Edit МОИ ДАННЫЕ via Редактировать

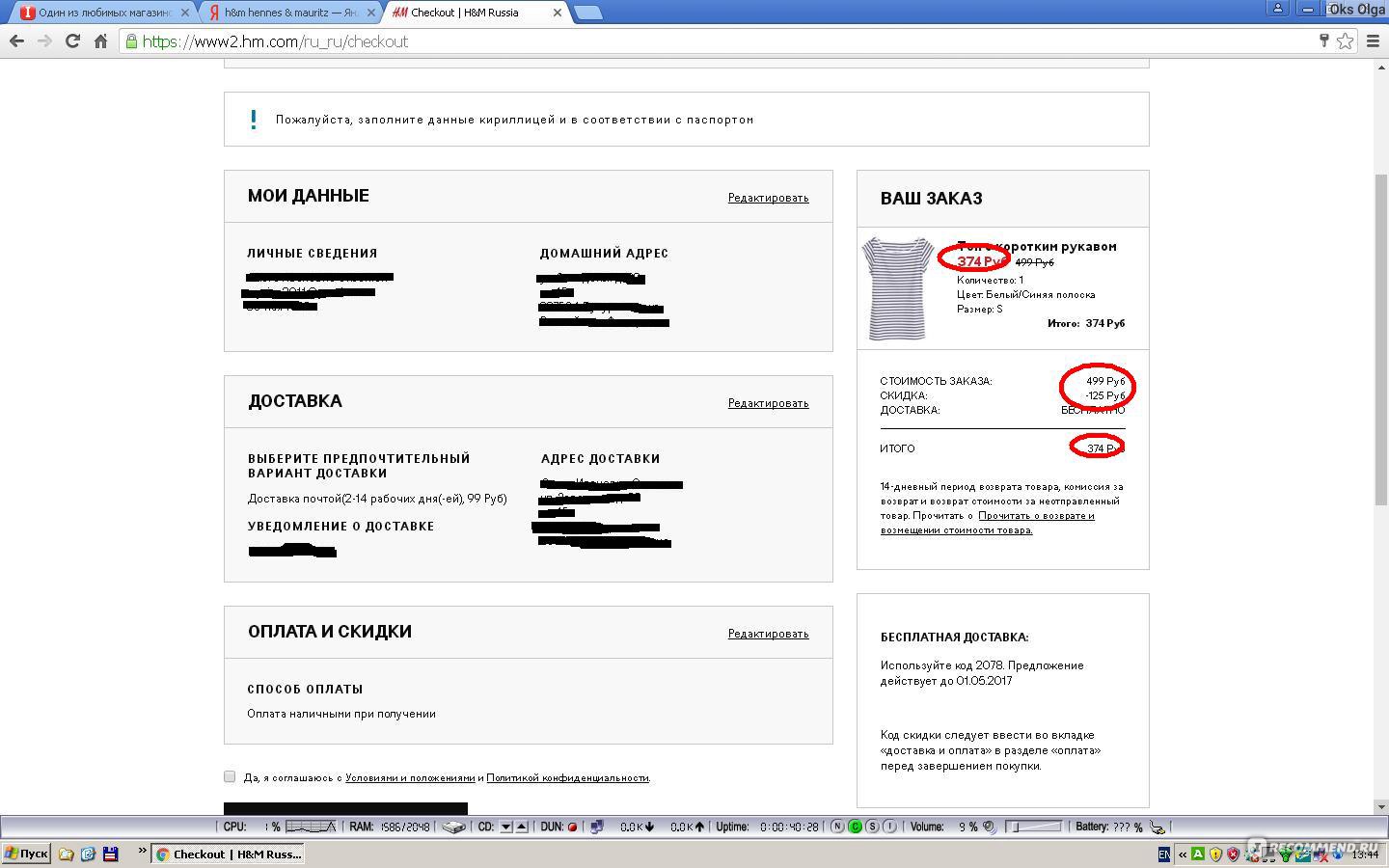pyautogui.click(x=768, y=198)
